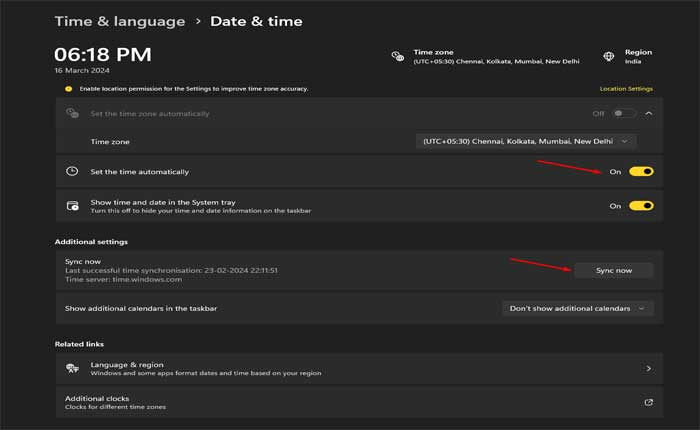
Task: Toggle Show time and date in System tray
Action: (x=641, y=206)
